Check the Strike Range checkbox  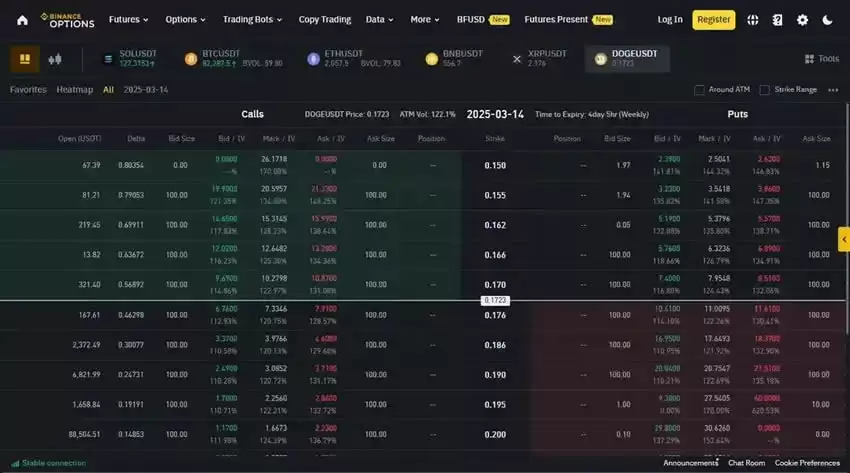765,90
